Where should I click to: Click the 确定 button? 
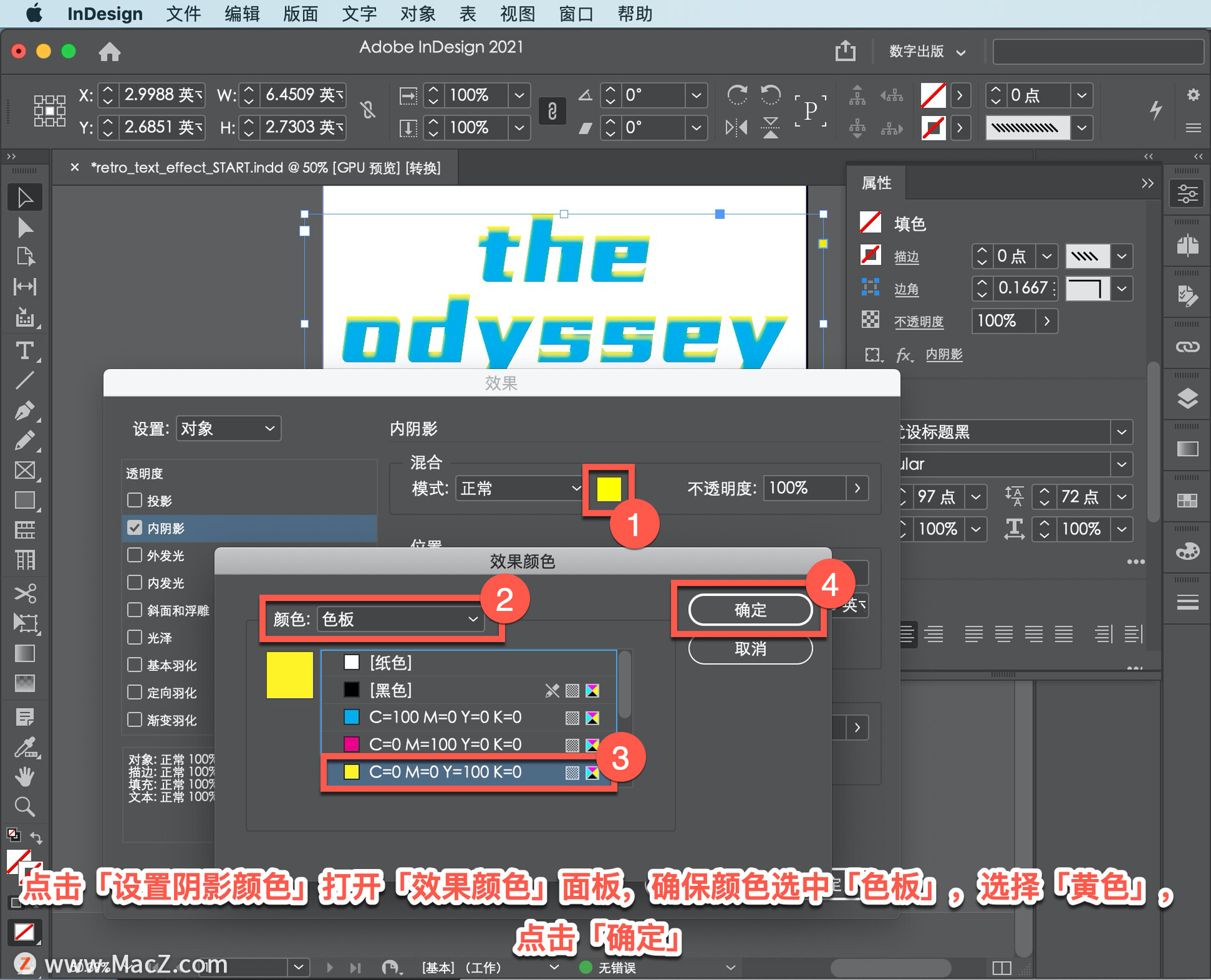coord(750,610)
